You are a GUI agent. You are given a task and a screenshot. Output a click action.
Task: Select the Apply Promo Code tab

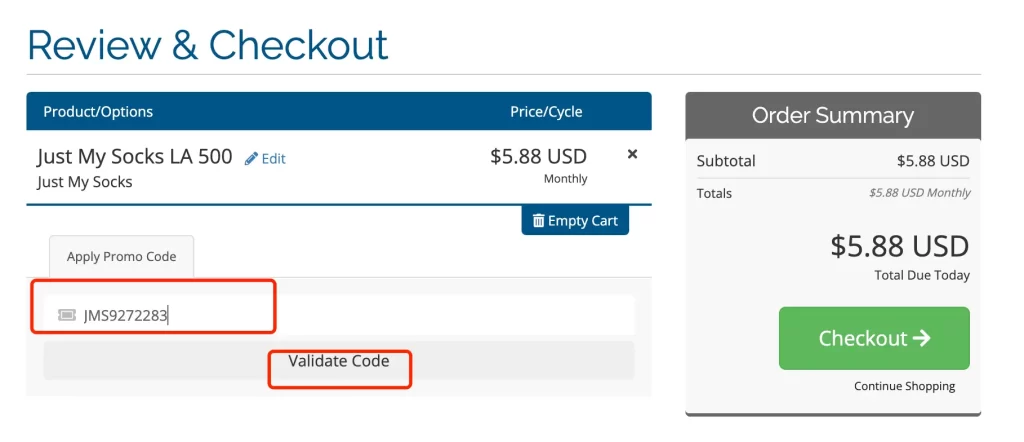pyautogui.click(x=121, y=257)
